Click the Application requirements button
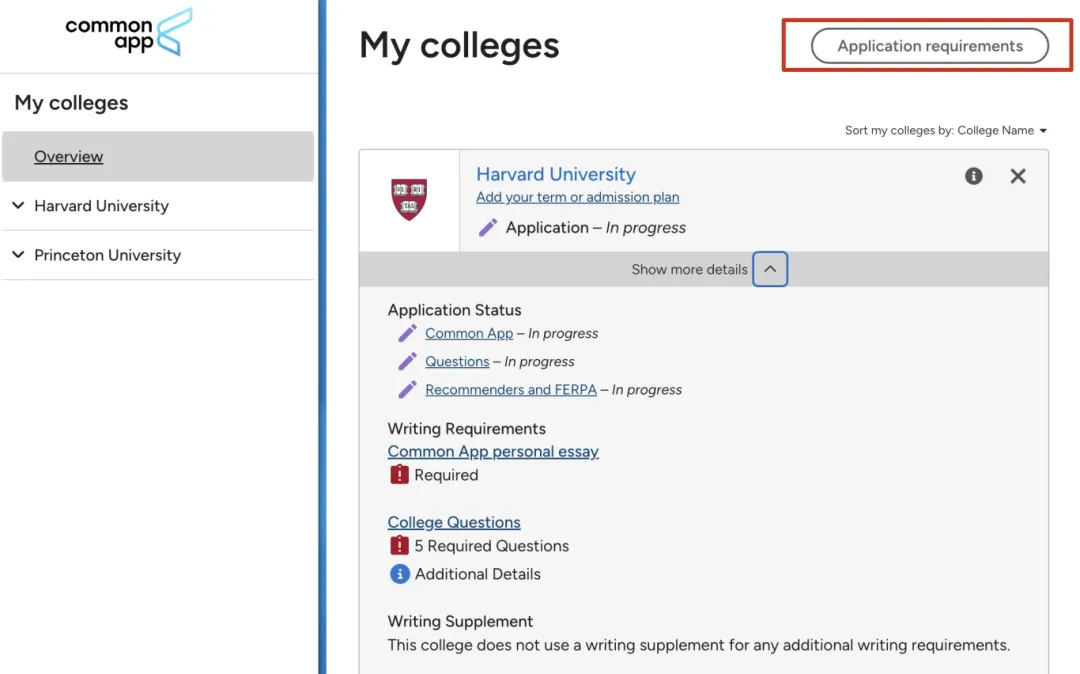The image size is (1080, 674). tap(930, 46)
